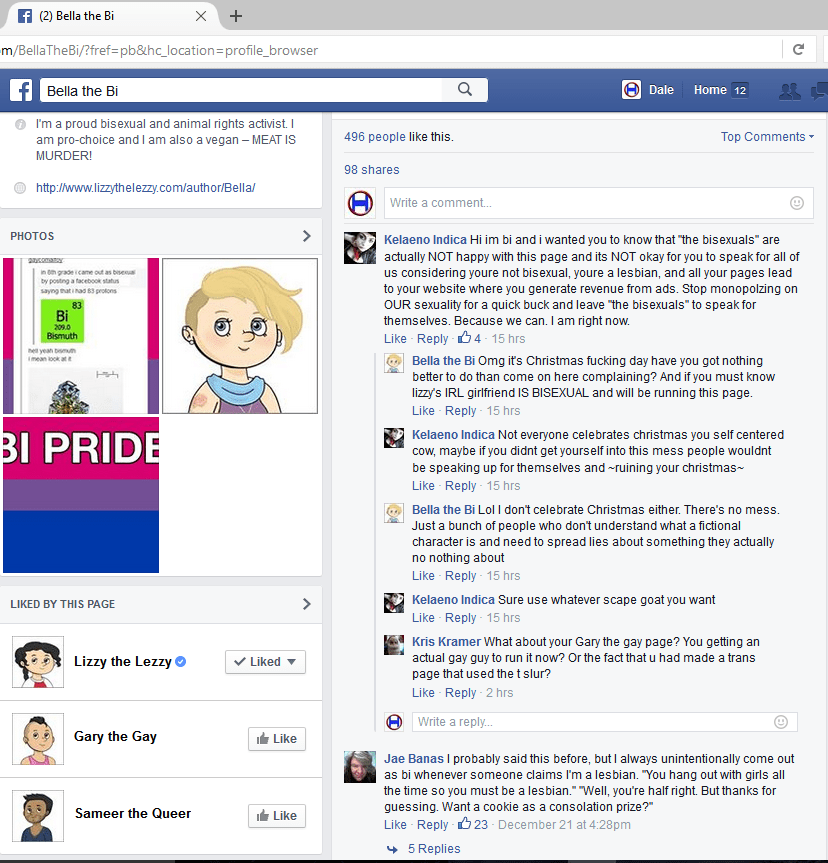Go to Home in top bar
This screenshot has height=863, width=828.
[710, 90]
